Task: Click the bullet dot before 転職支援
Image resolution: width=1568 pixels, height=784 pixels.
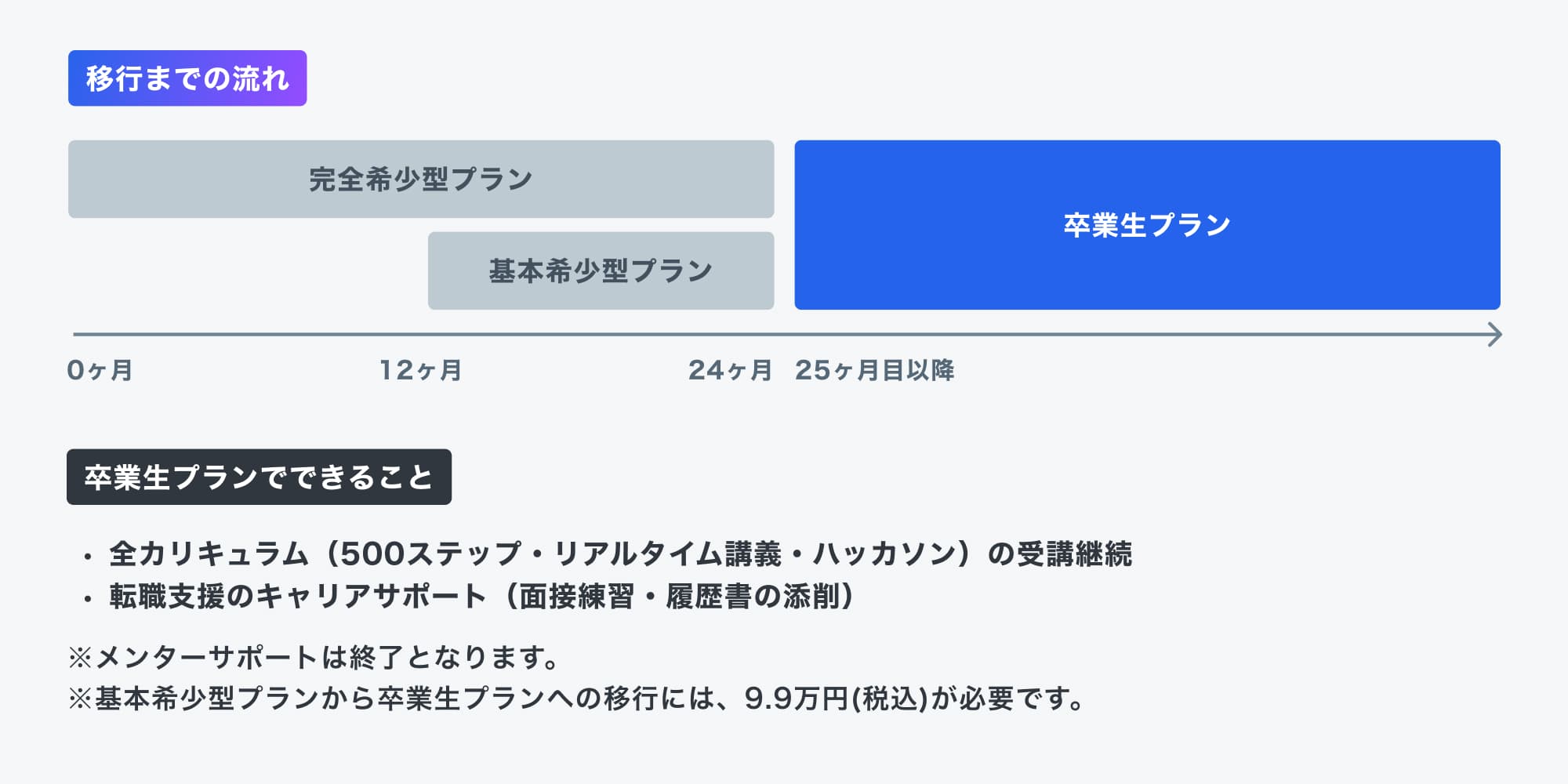Action: coord(88,600)
